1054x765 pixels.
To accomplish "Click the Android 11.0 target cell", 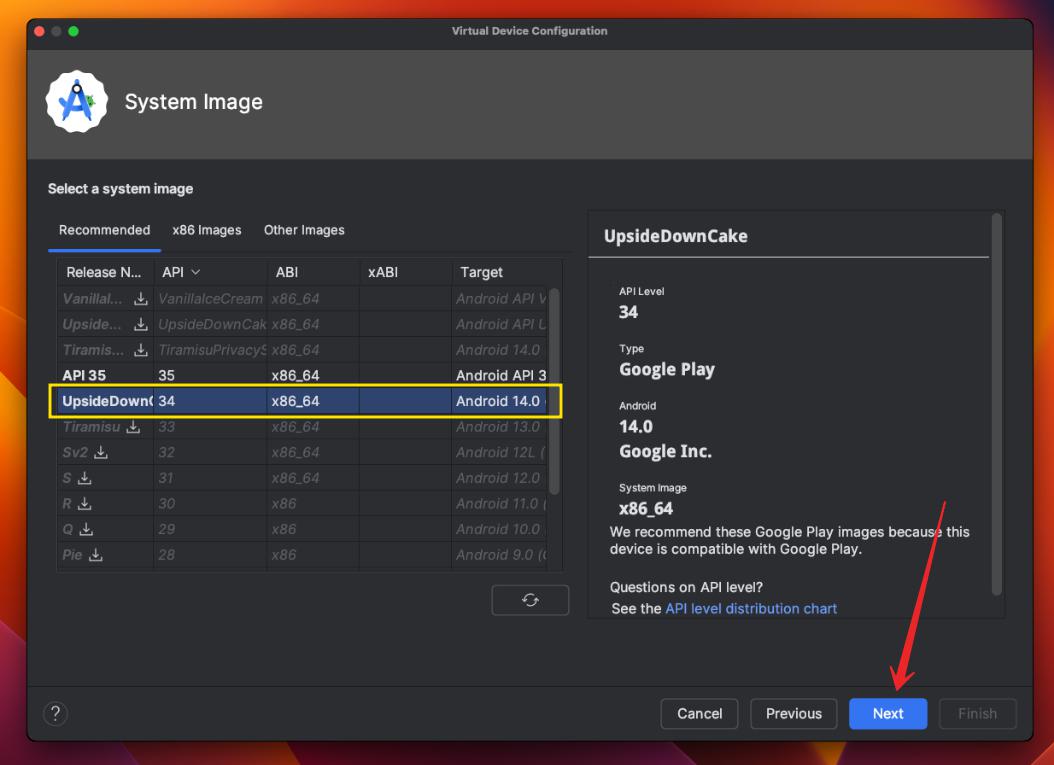I will [499, 504].
